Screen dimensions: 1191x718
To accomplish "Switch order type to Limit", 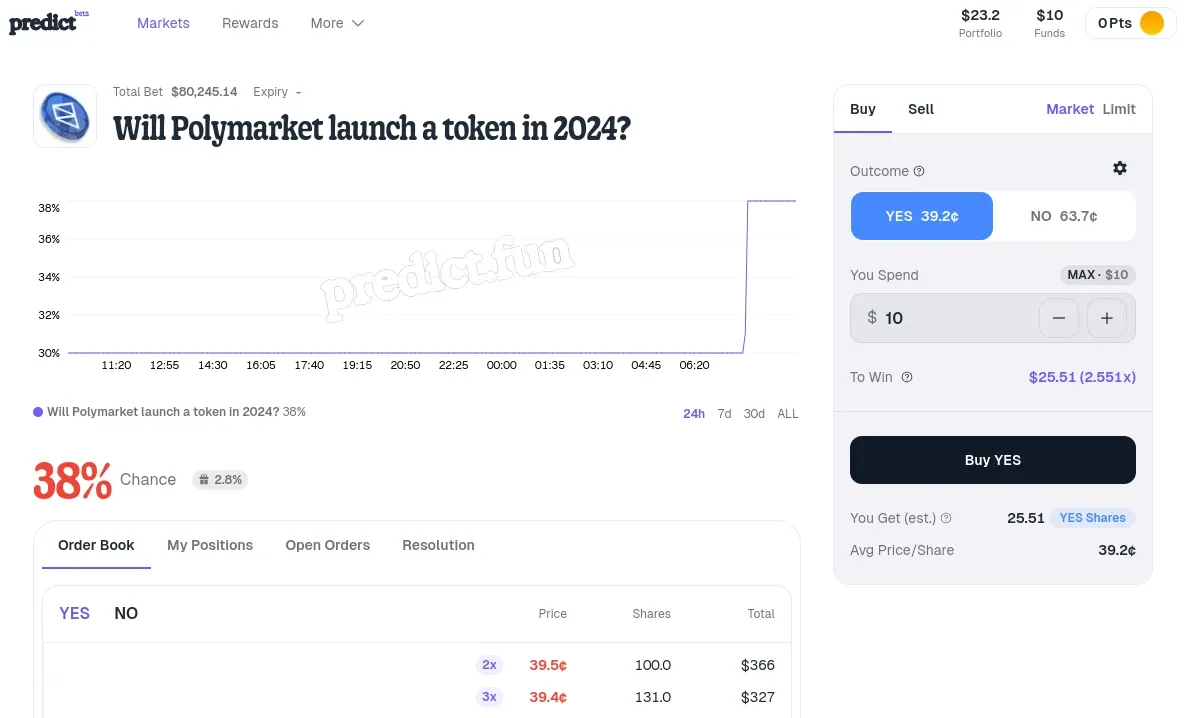I will [x=1119, y=109].
